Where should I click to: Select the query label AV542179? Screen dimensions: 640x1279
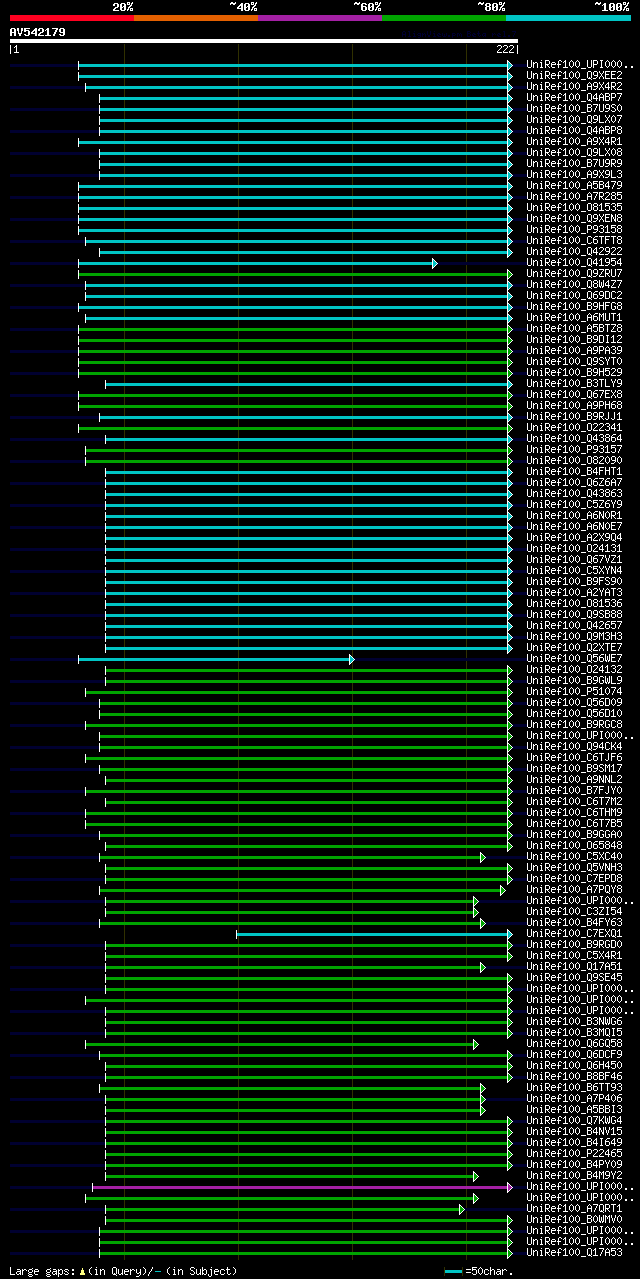tap(38, 32)
